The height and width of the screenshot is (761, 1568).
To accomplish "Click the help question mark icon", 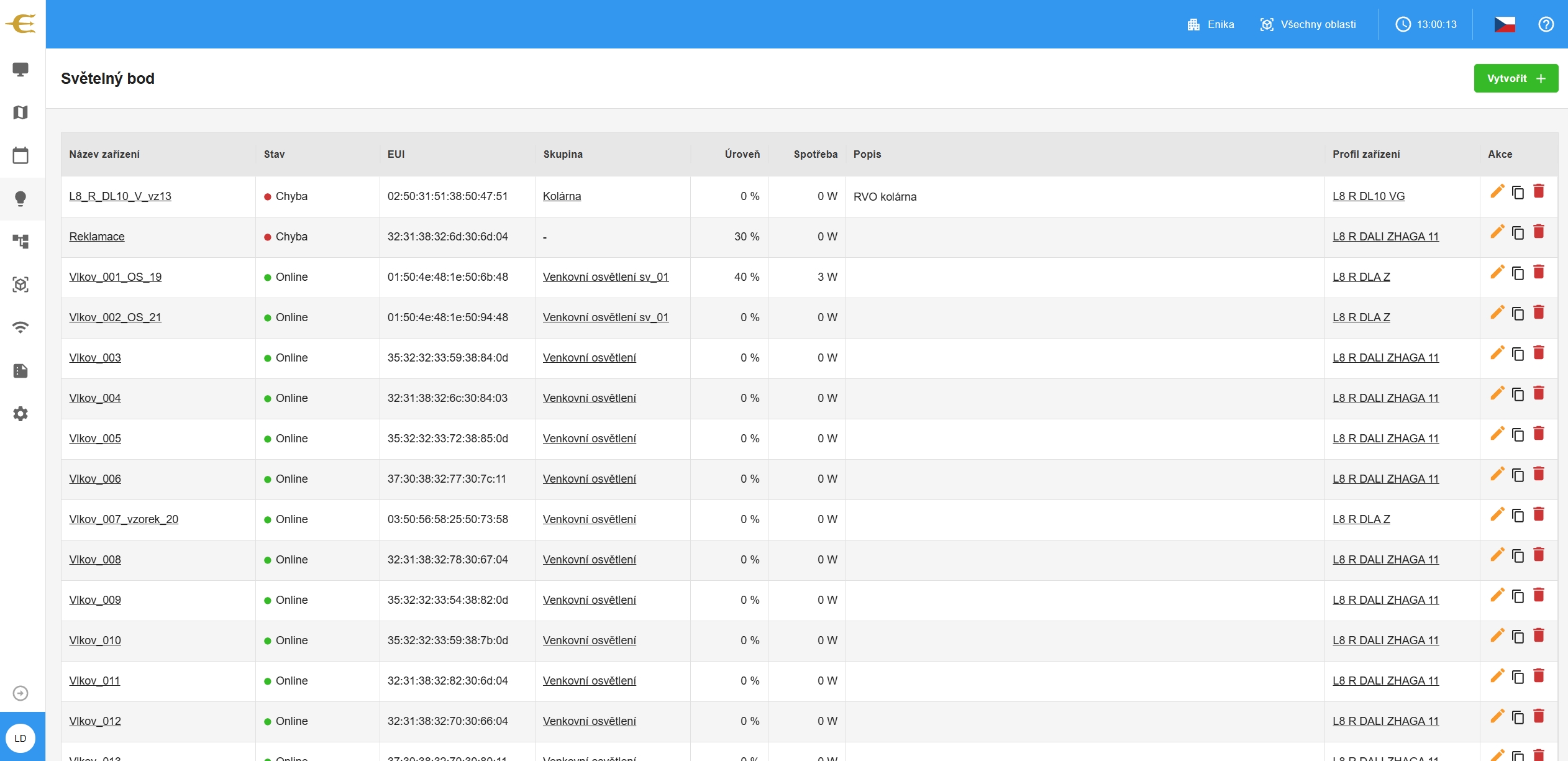I will [1546, 24].
